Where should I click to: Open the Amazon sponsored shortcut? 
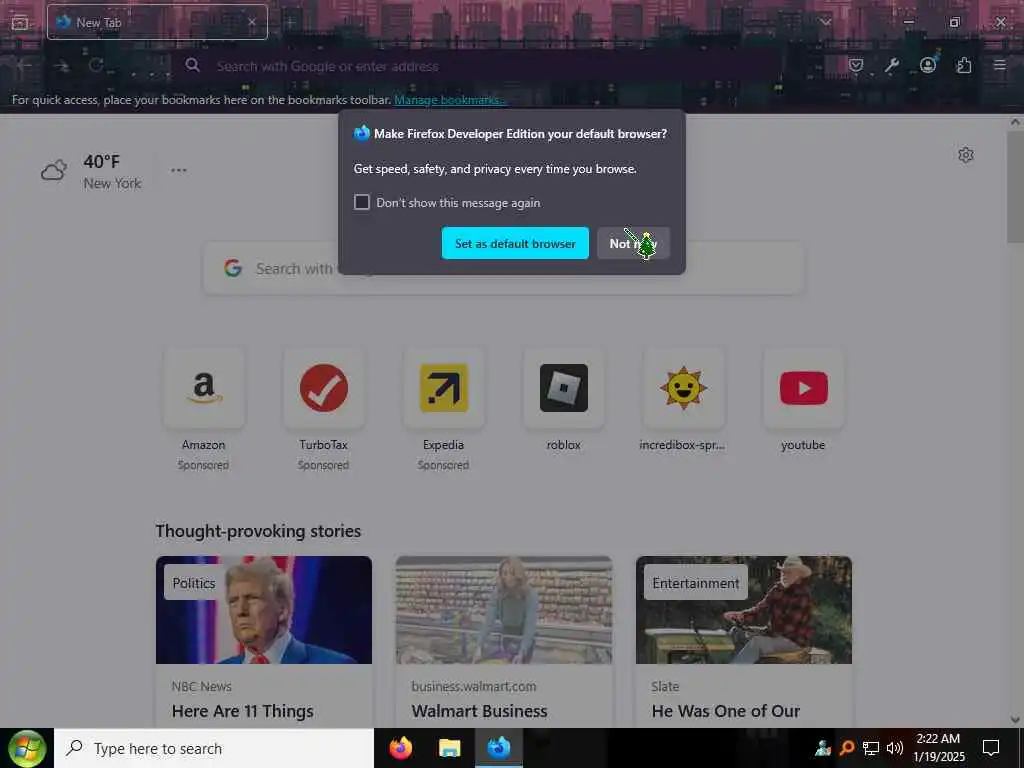[204, 408]
